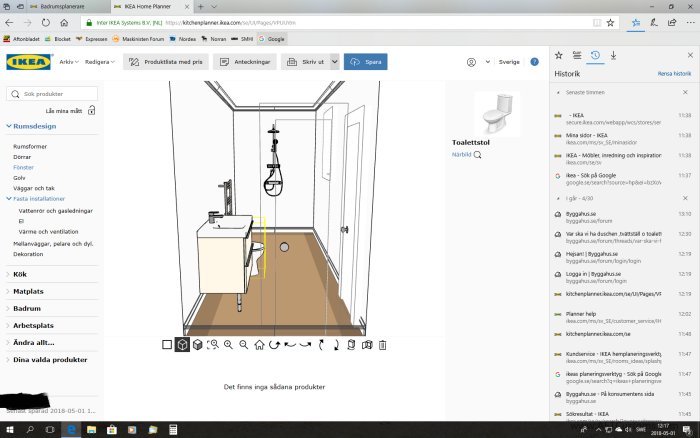Click the Sverige country link
This screenshot has height=438, width=700.
click(509, 62)
